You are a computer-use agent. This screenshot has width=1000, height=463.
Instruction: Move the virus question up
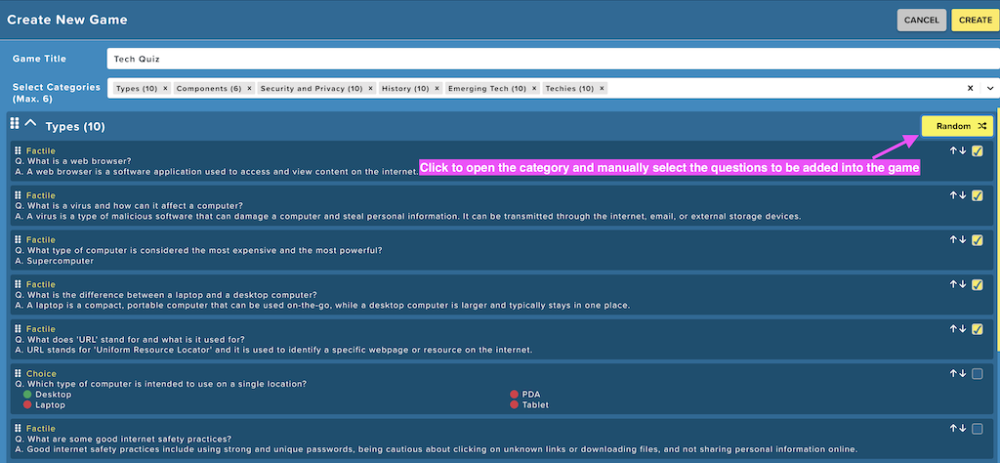point(953,195)
